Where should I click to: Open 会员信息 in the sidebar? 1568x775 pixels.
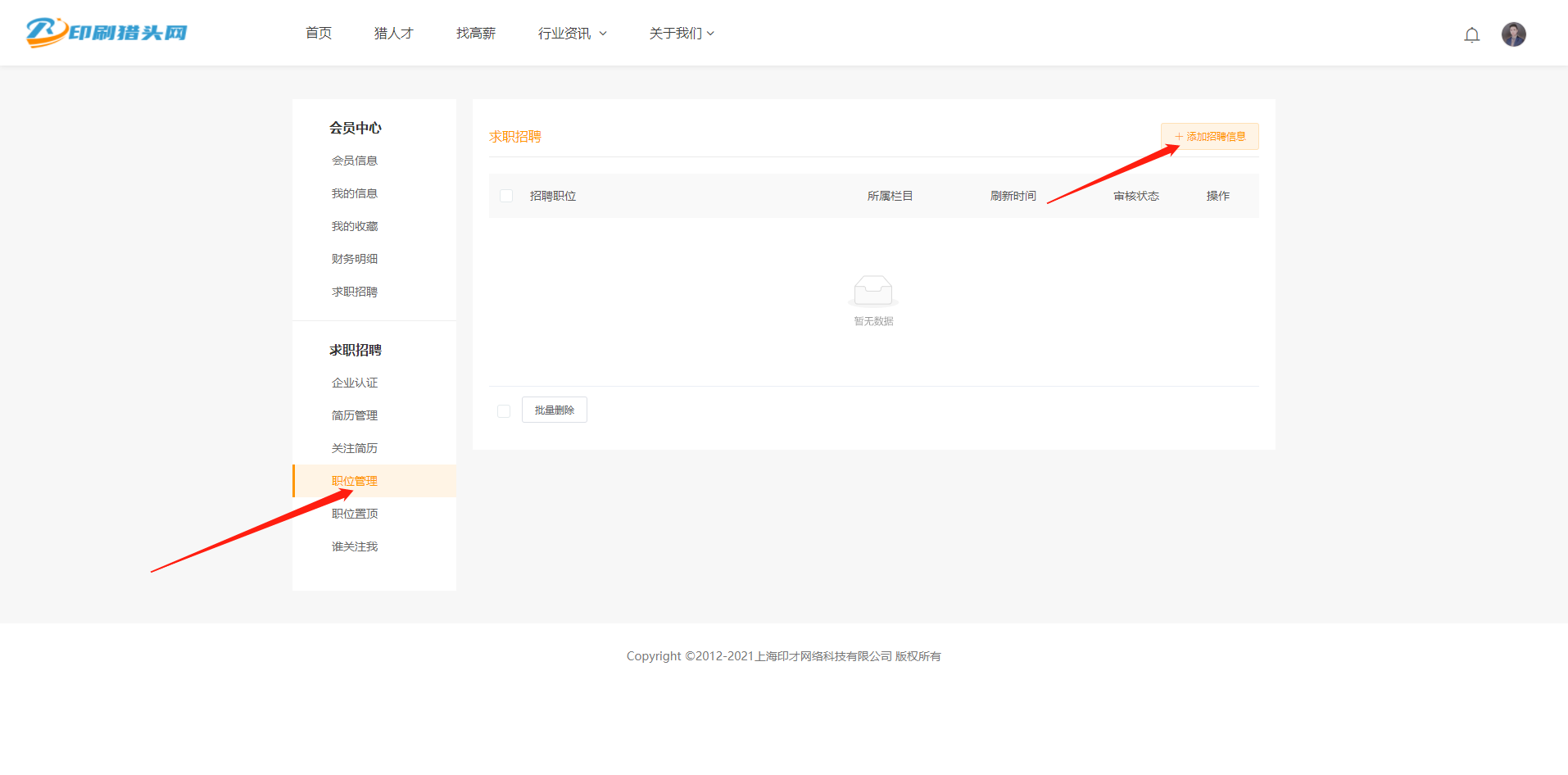coord(354,160)
